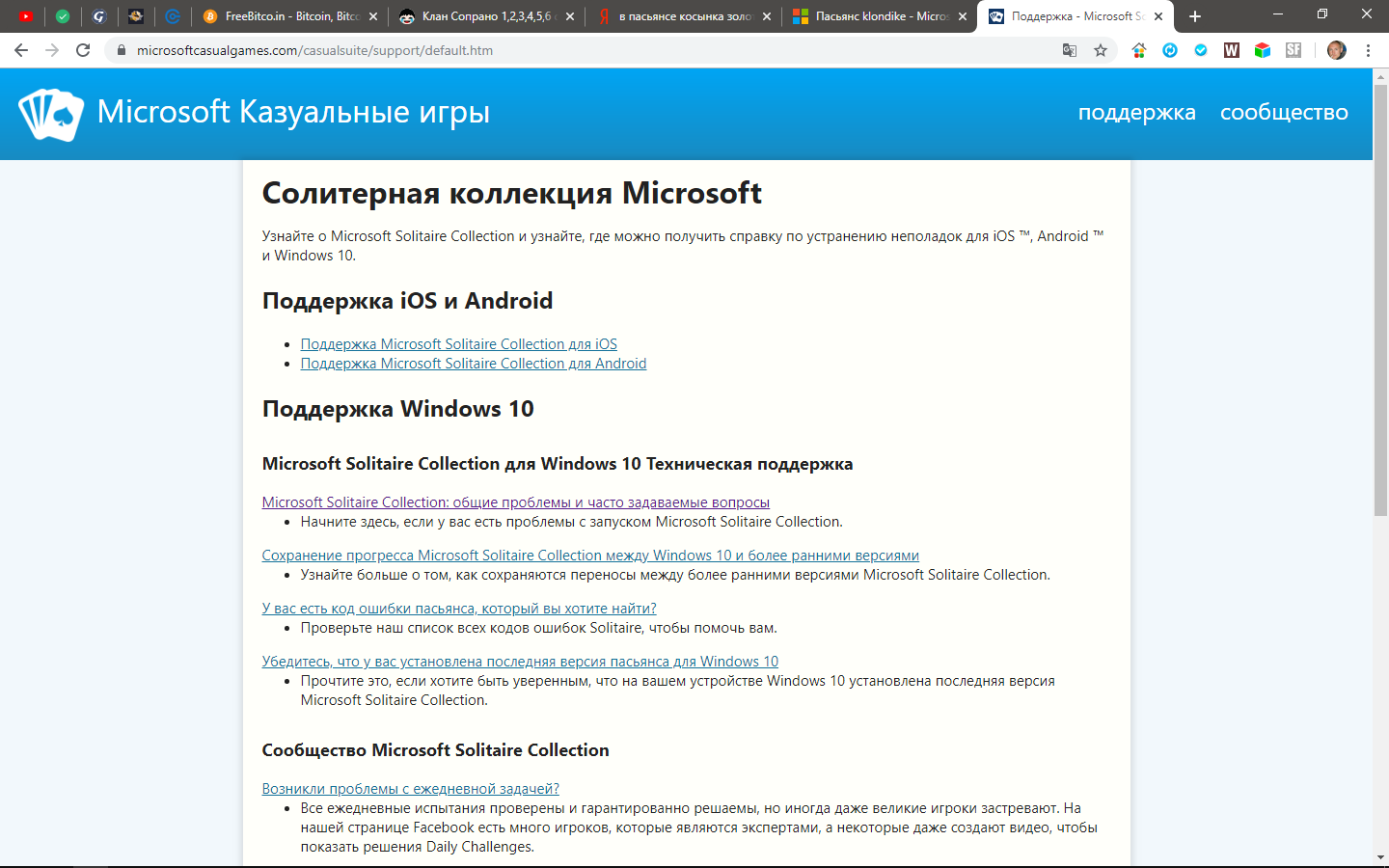
Task: Close the Поддержка - Microsoft tab
Action: [1158, 16]
